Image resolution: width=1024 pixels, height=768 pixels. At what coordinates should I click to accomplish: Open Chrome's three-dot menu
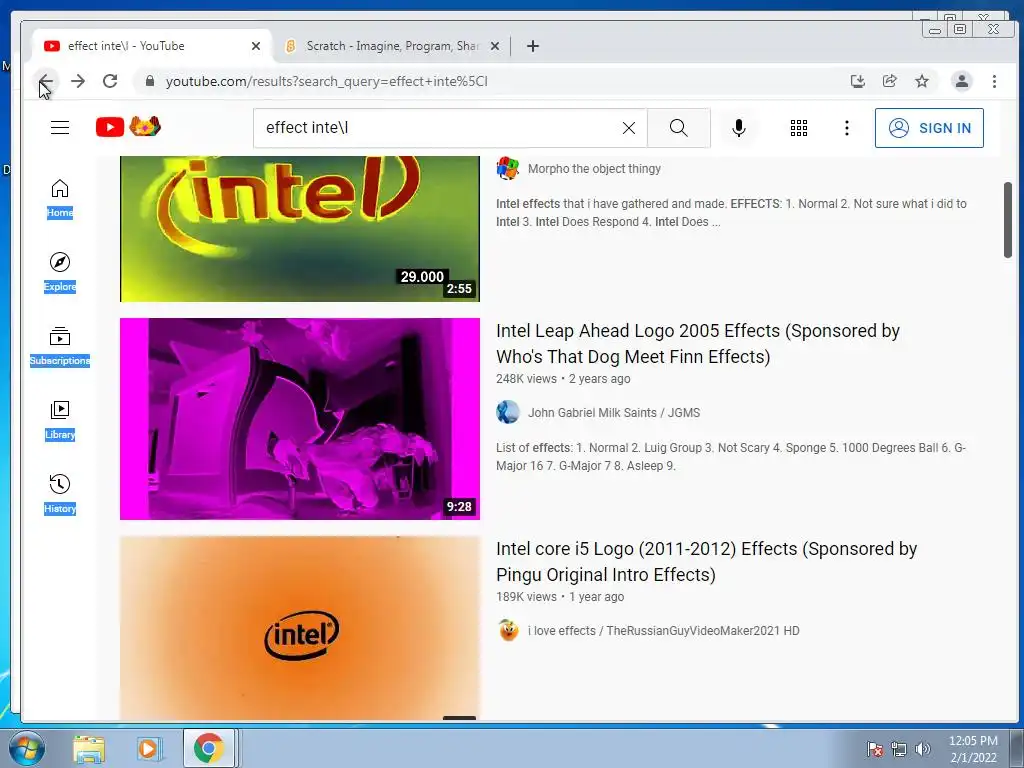click(994, 82)
